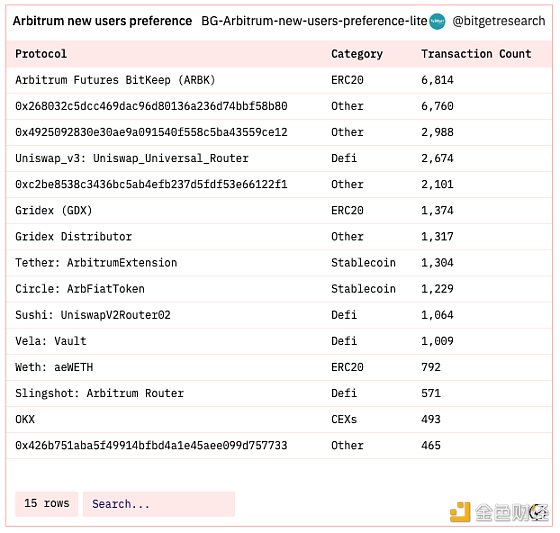Click the Stablecoin category in Circle row
560x533 pixels.
click(363, 289)
